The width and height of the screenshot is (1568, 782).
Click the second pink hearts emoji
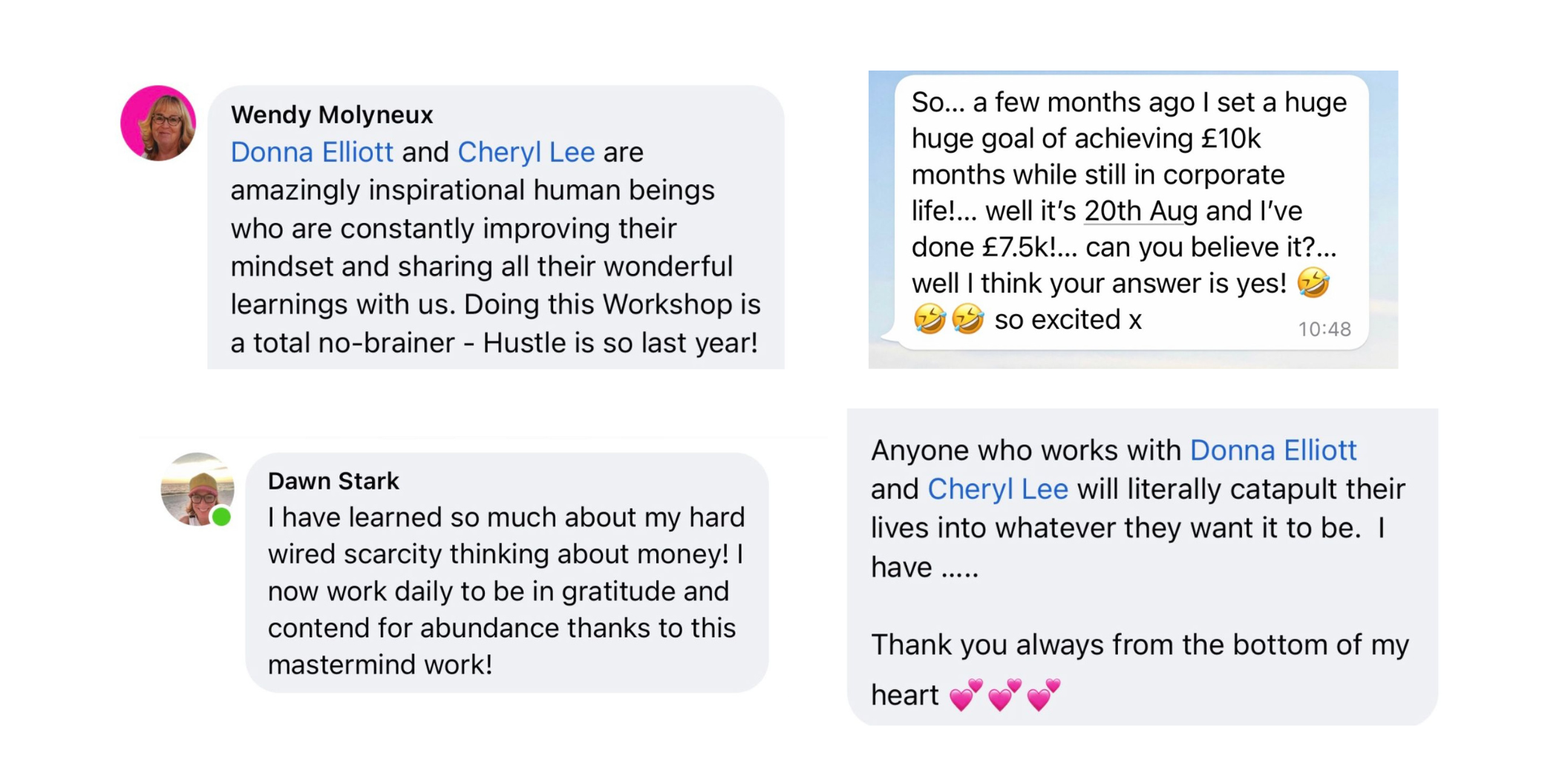click(1004, 695)
